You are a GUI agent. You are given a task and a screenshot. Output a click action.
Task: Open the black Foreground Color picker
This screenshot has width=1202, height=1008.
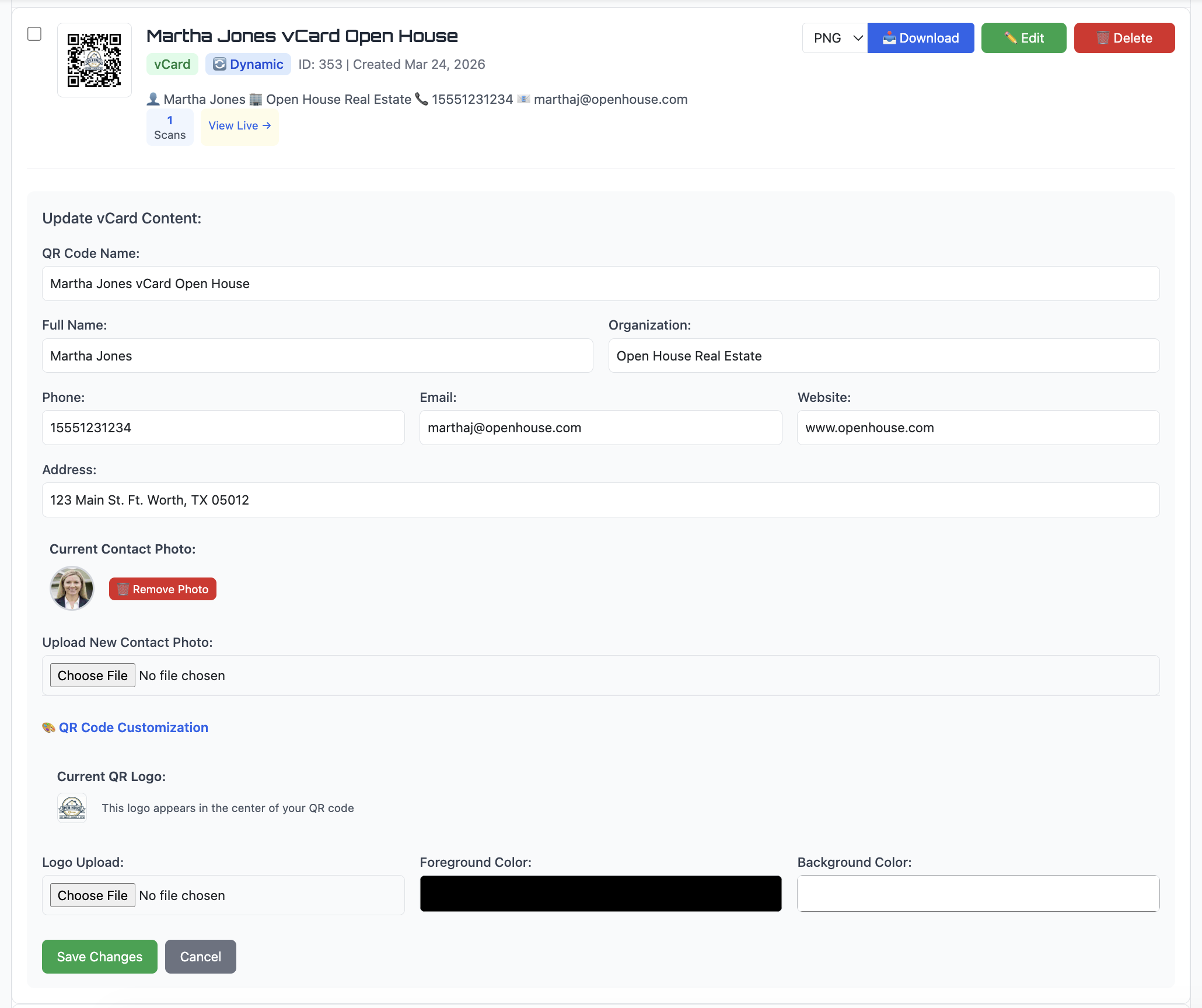point(600,893)
